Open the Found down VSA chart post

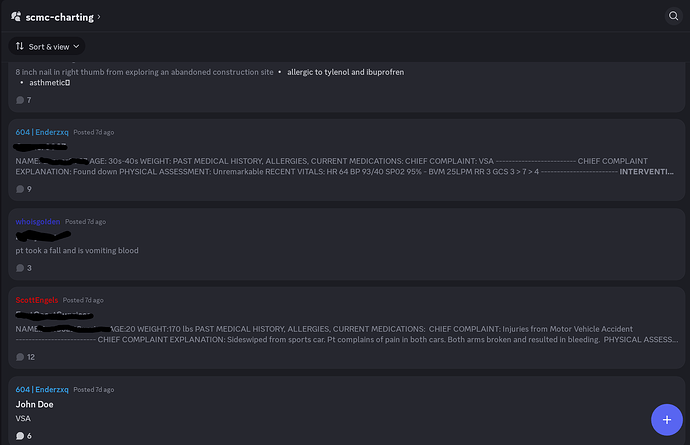[x=346, y=160]
